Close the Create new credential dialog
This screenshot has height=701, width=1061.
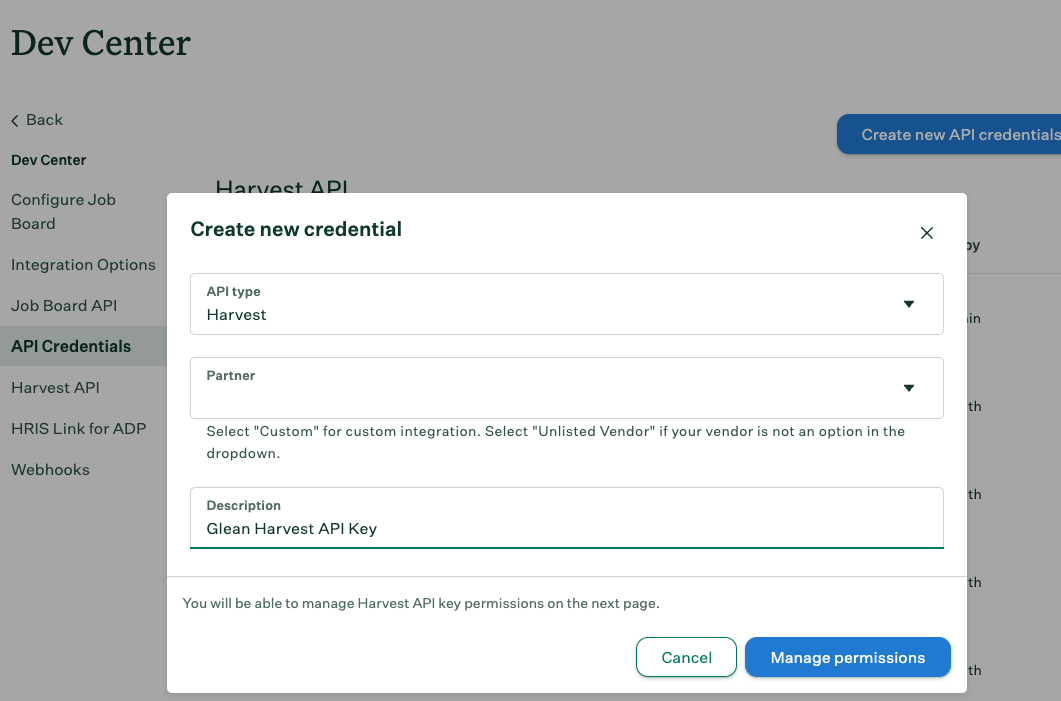point(926,233)
